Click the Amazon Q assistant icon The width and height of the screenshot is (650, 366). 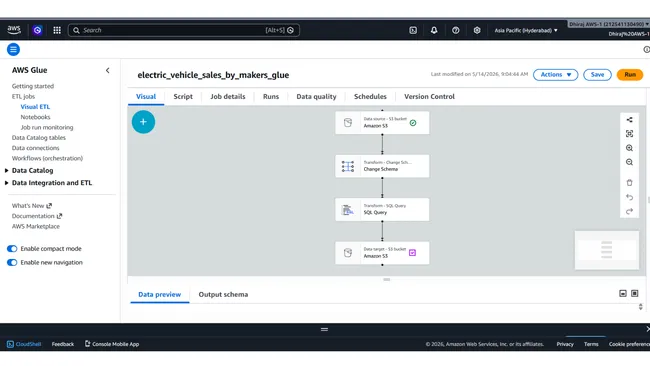(x=37, y=30)
